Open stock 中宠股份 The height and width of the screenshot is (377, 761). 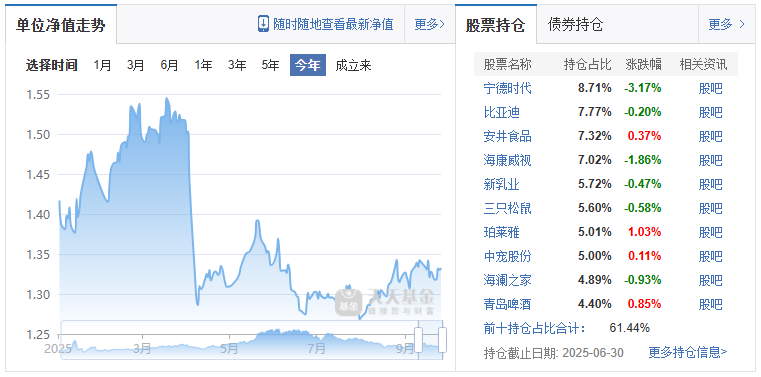pos(508,256)
